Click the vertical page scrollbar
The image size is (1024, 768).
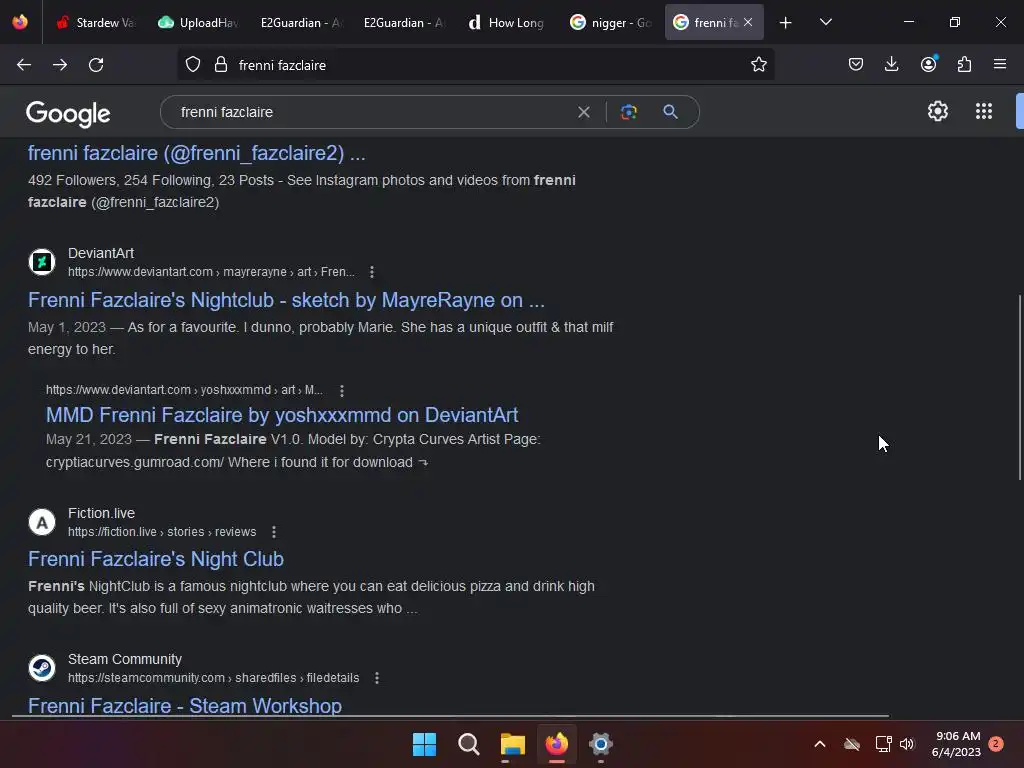[1020, 388]
